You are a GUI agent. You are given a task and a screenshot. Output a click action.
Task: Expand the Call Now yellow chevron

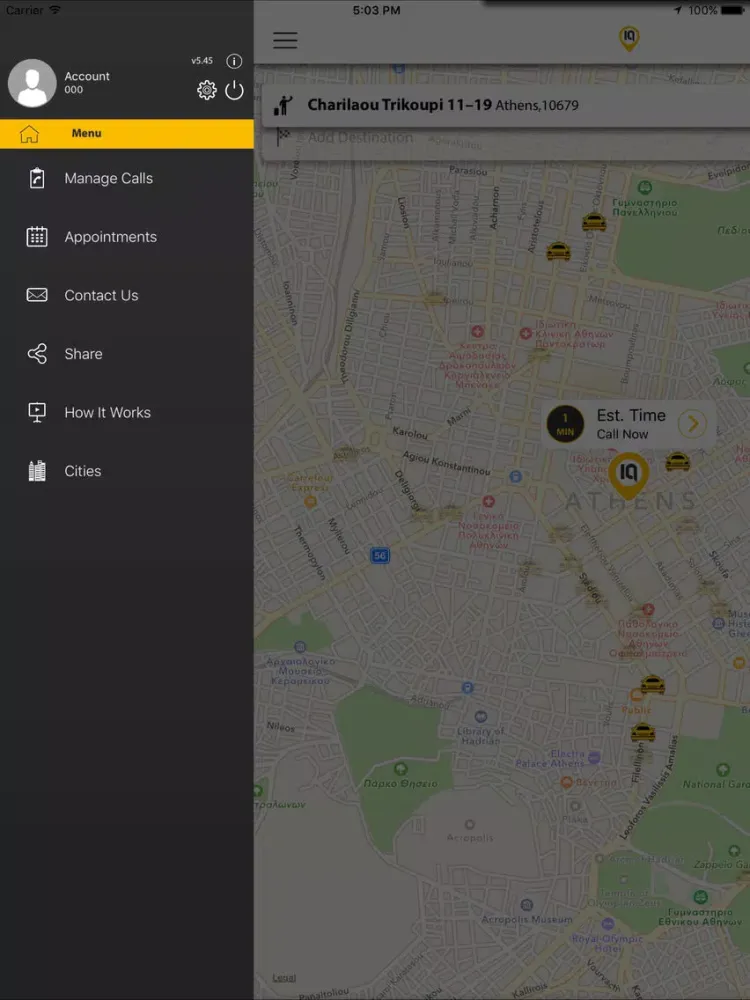693,423
